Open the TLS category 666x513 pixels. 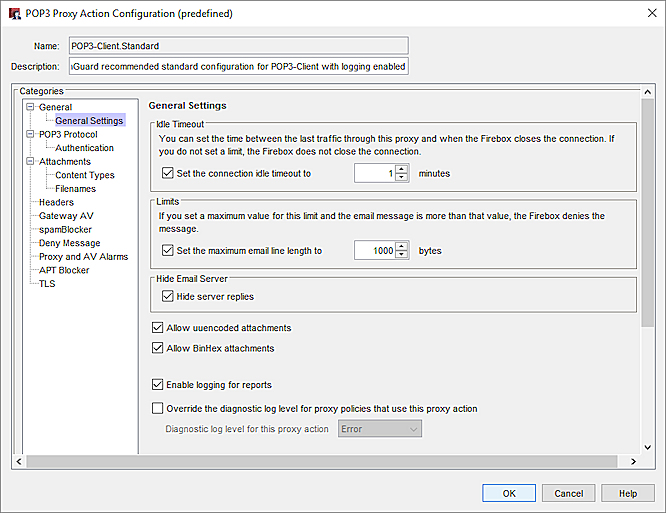click(x=47, y=284)
